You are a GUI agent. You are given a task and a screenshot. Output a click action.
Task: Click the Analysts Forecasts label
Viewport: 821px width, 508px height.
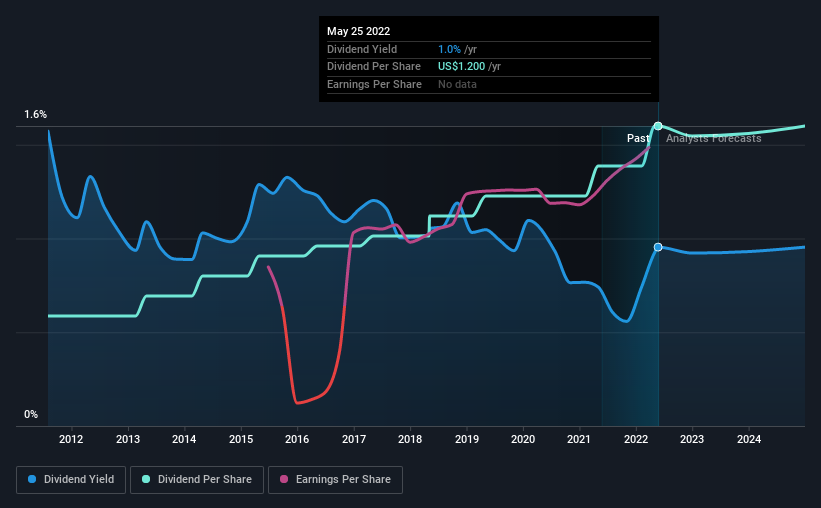point(714,138)
